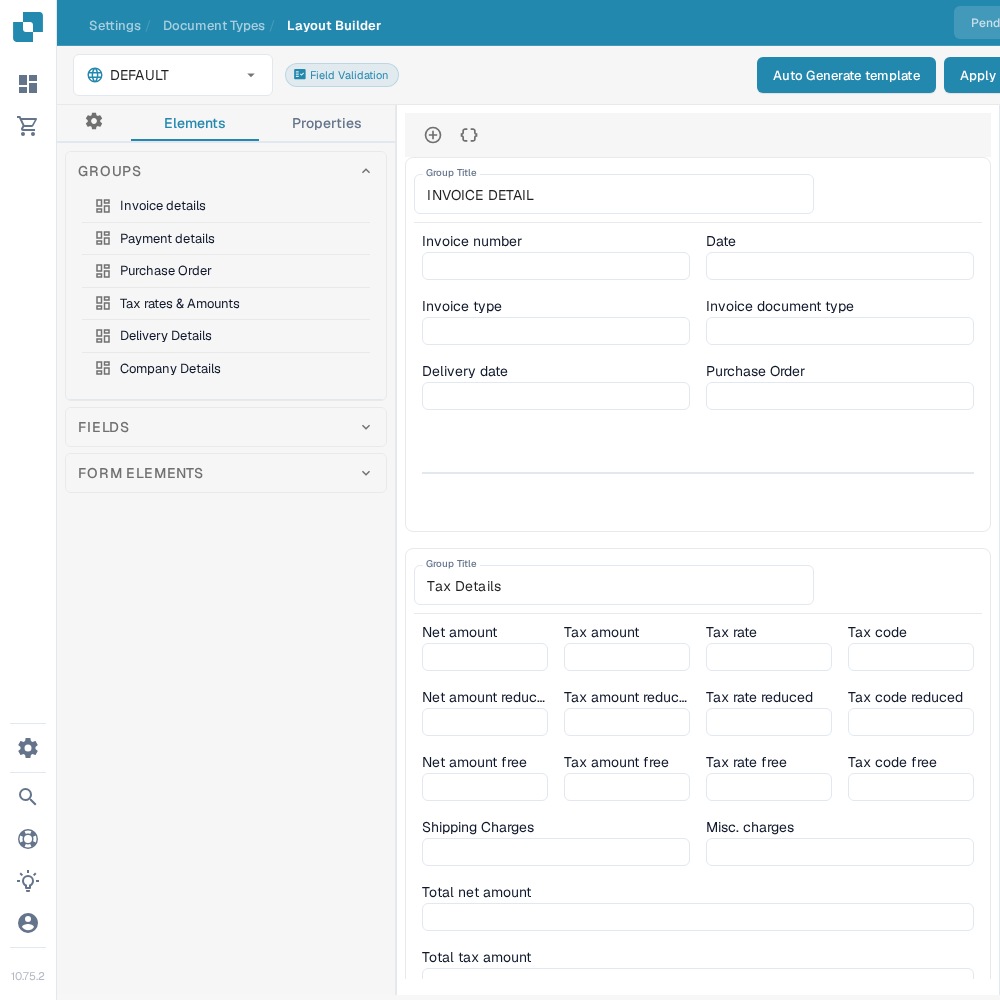Click the Layout Builder breadcrumb
This screenshot has height=1000, width=1000.
pos(334,26)
